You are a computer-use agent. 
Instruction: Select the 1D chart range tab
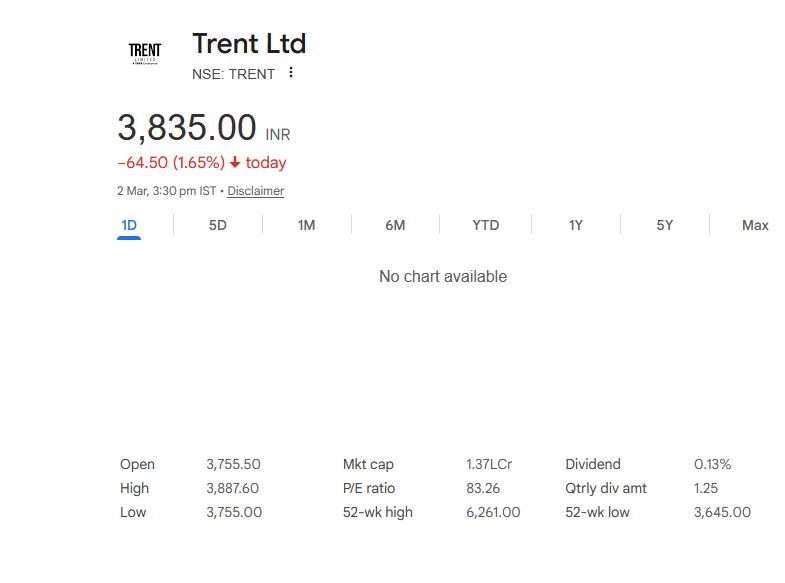tap(129, 225)
